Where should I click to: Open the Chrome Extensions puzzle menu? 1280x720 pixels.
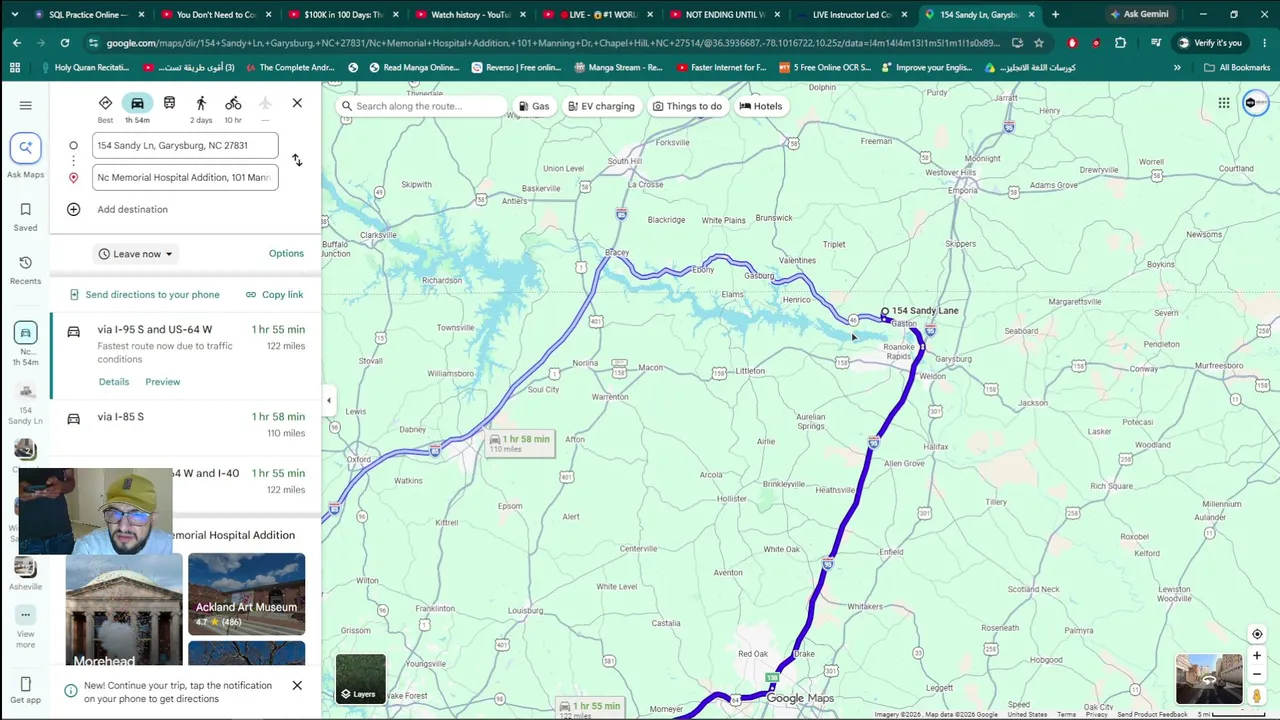tap(1120, 43)
